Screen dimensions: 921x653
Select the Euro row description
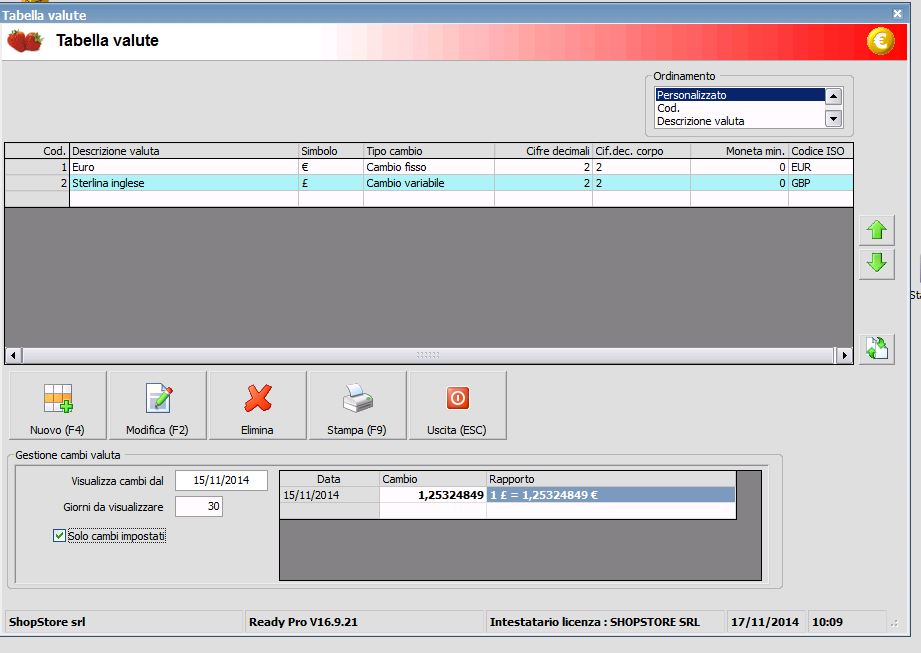184,167
